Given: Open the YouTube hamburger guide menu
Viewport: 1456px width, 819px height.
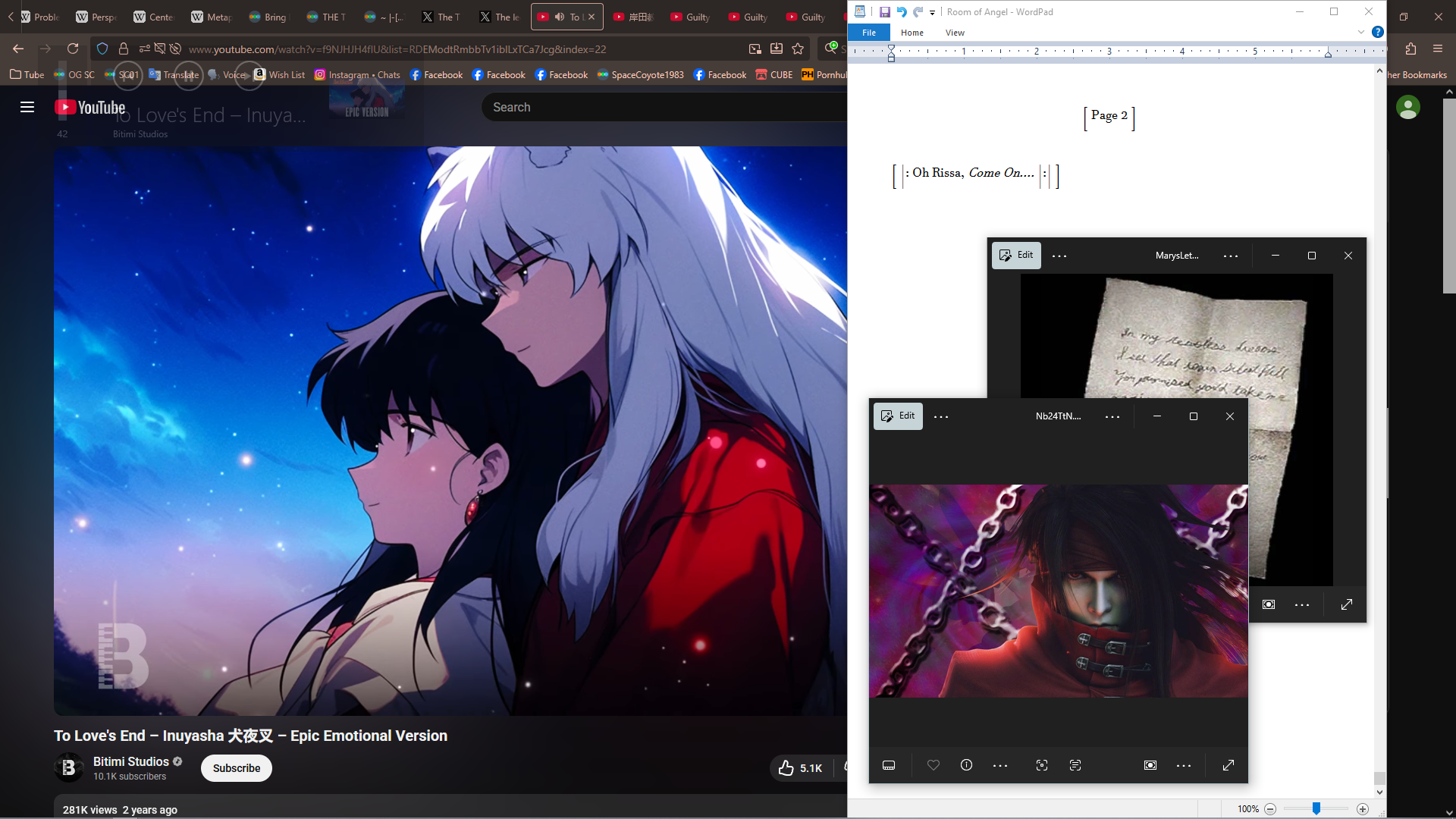Looking at the screenshot, I should coord(27,107).
